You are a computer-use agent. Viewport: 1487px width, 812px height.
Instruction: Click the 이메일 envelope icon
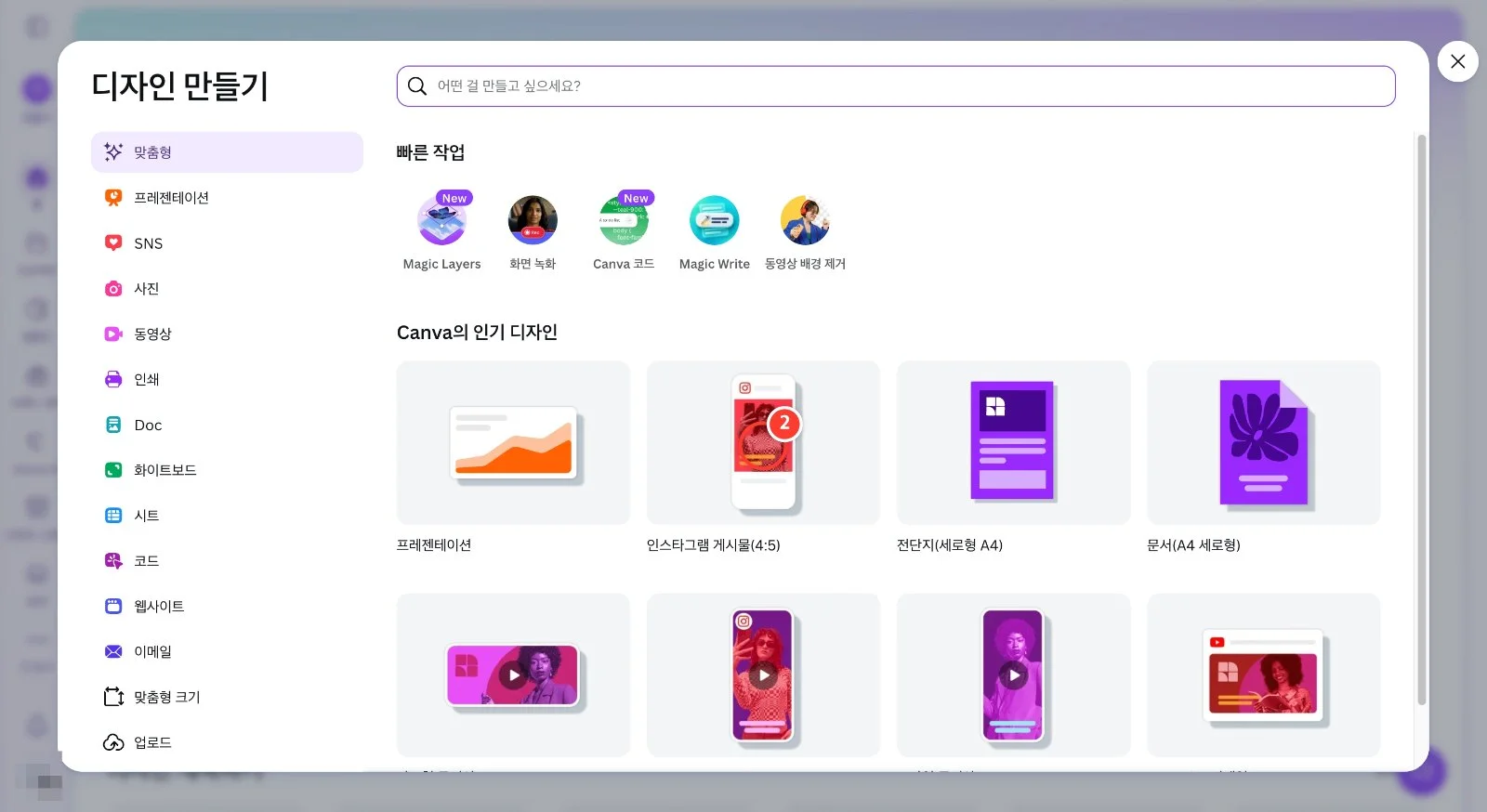(113, 652)
